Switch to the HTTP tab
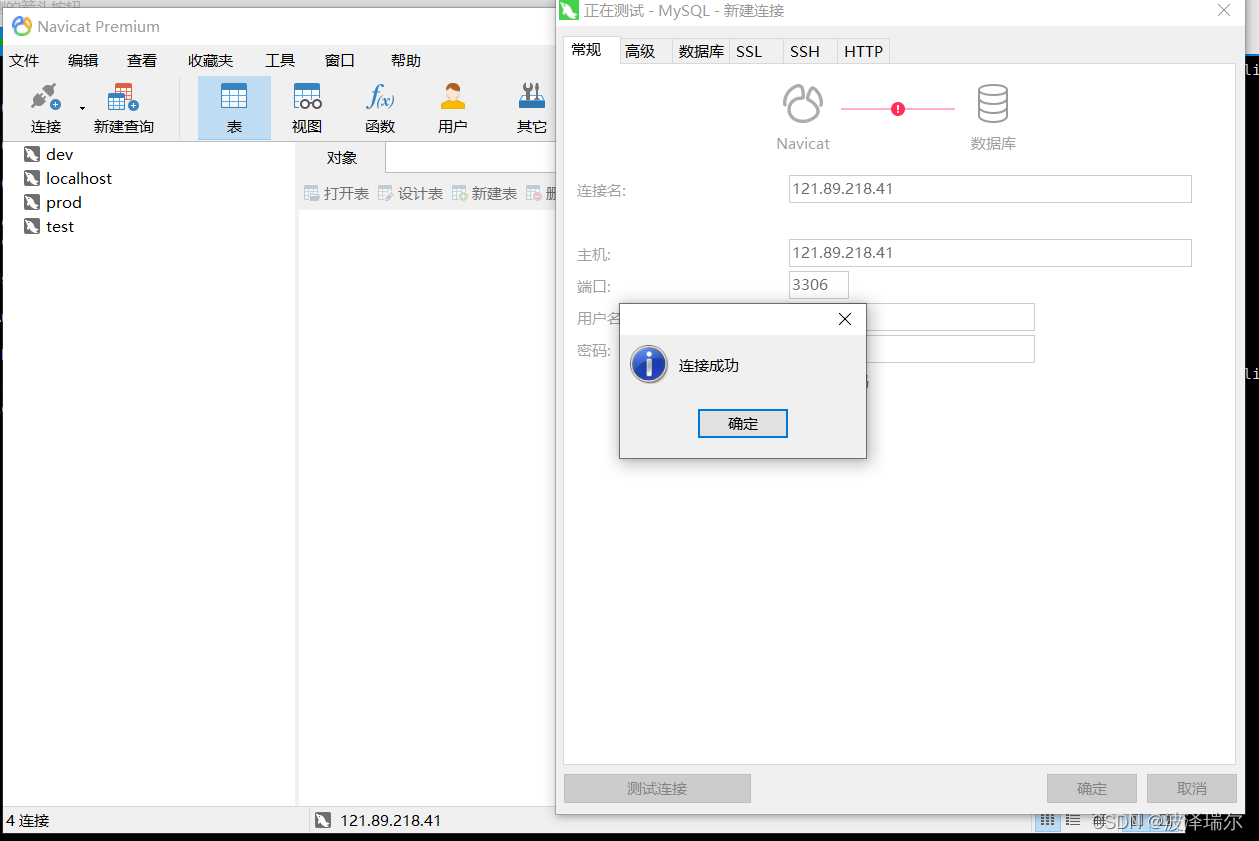 863,51
